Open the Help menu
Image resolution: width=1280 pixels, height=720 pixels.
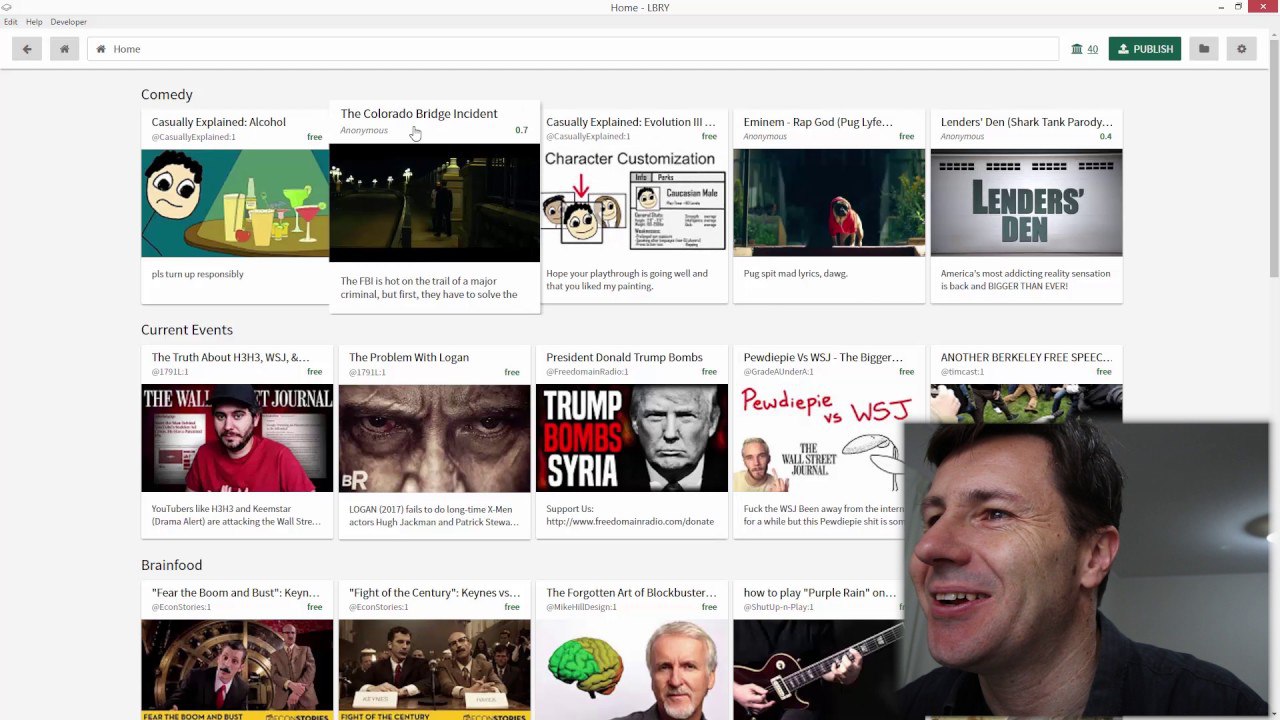[x=34, y=21]
